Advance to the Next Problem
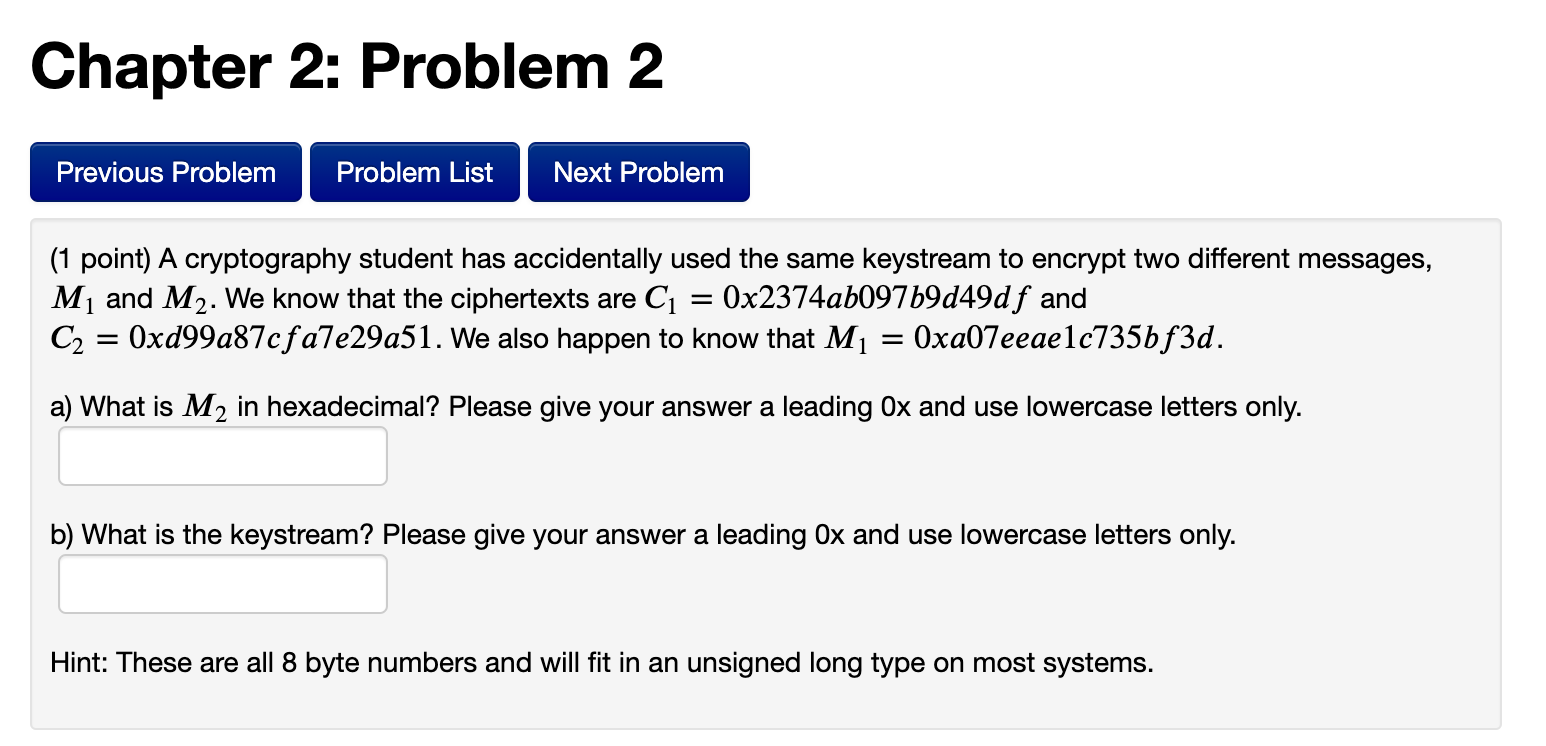This screenshot has height=746, width=1546. tap(638, 171)
